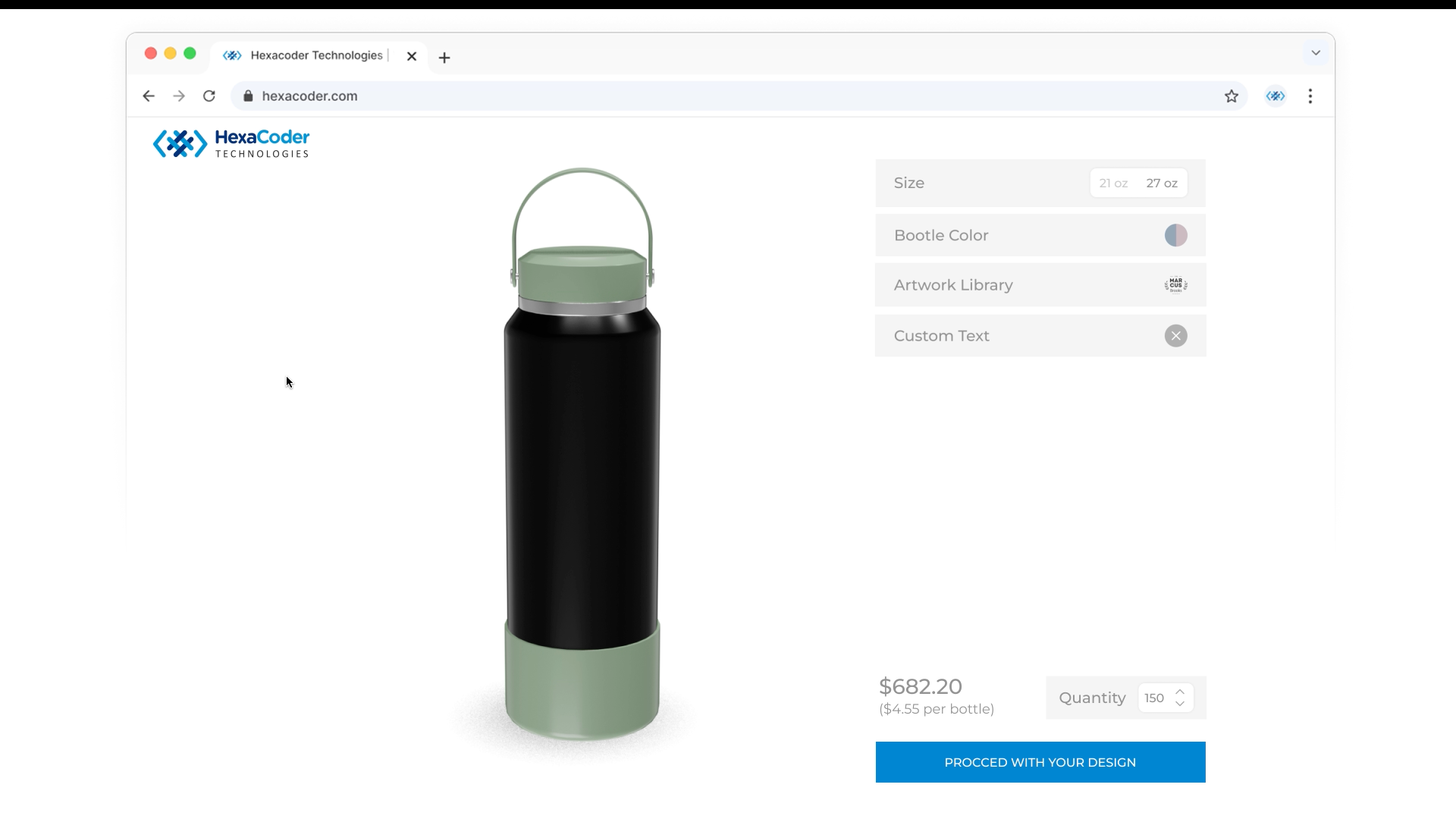Image resolution: width=1456 pixels, height=819 pixels.
Task: Switch to the Hexacoder Technologies tab
Action: pyautogui.click(x=316, y=55)
